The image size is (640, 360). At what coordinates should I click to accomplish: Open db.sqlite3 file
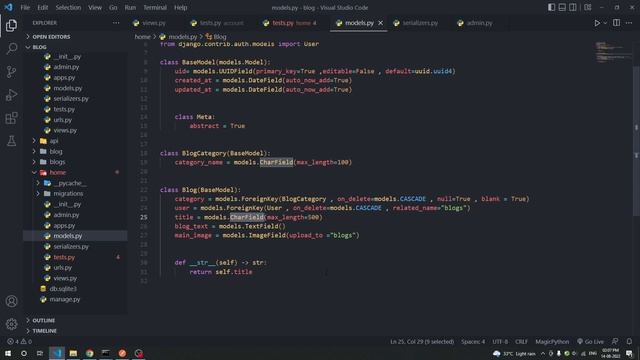75,289
